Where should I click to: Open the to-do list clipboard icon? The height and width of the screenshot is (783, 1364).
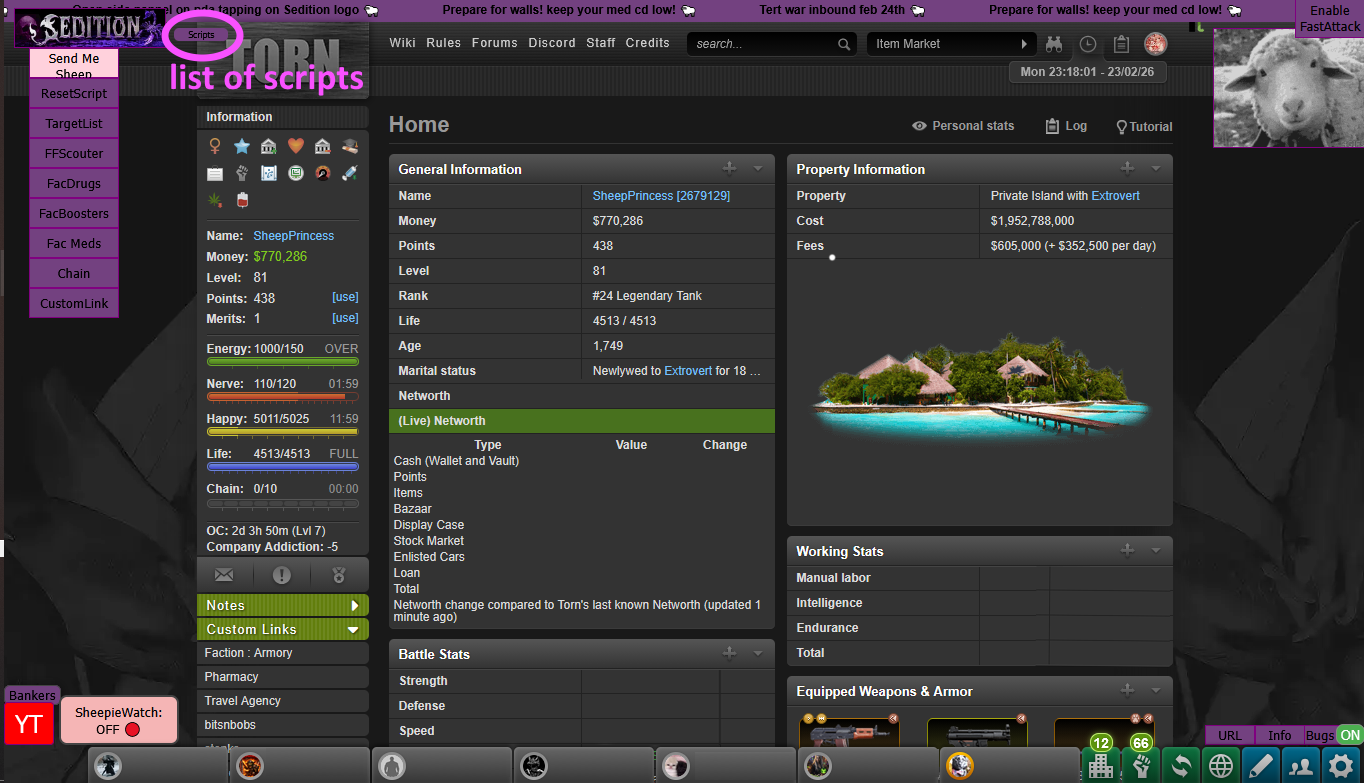point(1121,44)
